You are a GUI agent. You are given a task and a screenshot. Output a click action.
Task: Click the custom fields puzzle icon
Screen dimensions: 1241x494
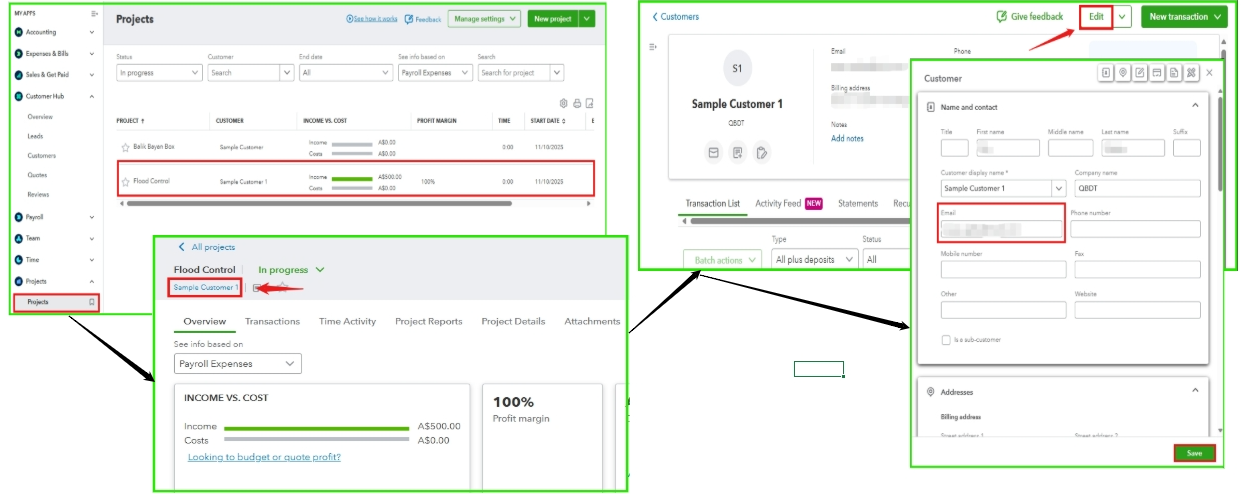[x=1191, y=73]
